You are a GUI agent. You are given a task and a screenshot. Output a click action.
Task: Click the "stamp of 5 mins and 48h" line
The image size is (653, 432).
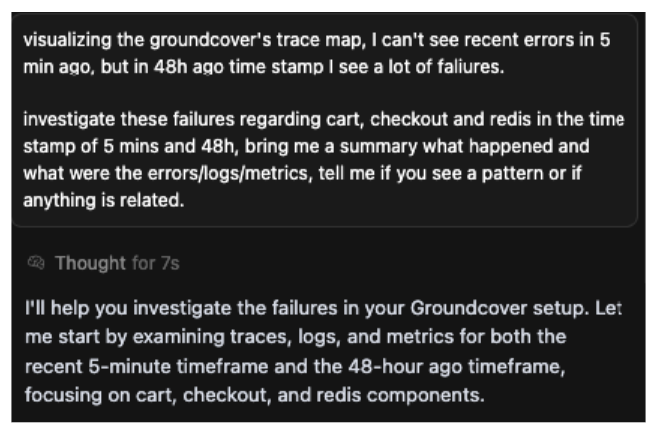(129, 146)
